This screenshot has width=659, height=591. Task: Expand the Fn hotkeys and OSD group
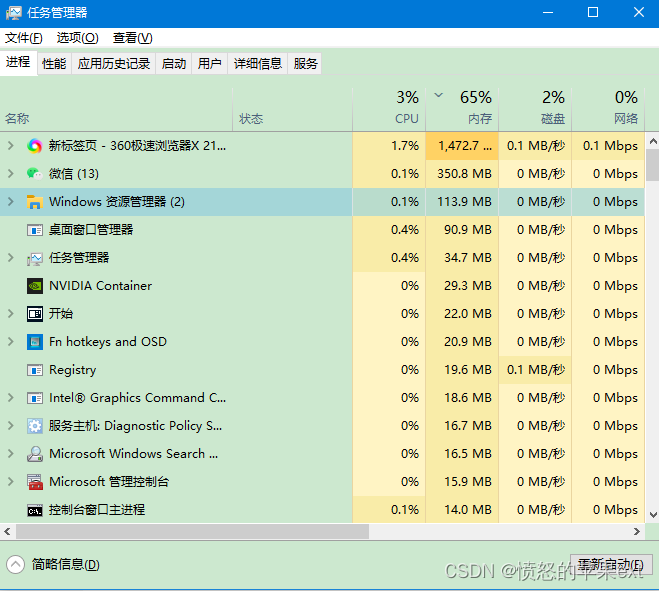click(x=11, y=342)
